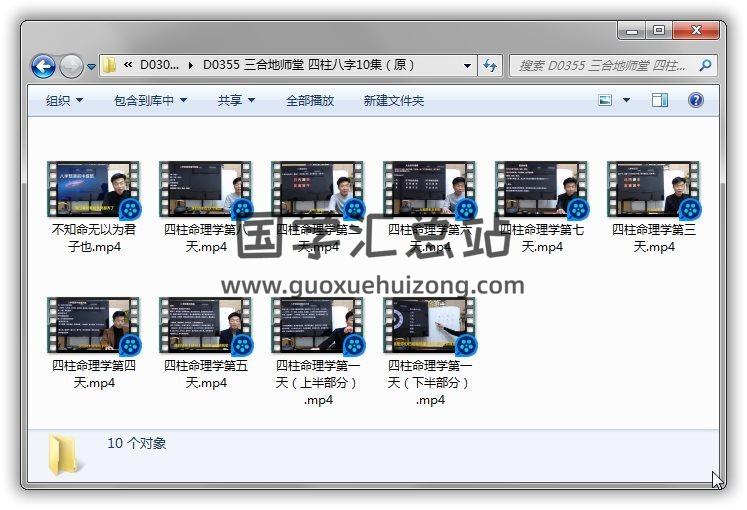Viewport: 747px width, 510px height.
Task: Click the magnifier search icon
Action: (x=705, y=65)
